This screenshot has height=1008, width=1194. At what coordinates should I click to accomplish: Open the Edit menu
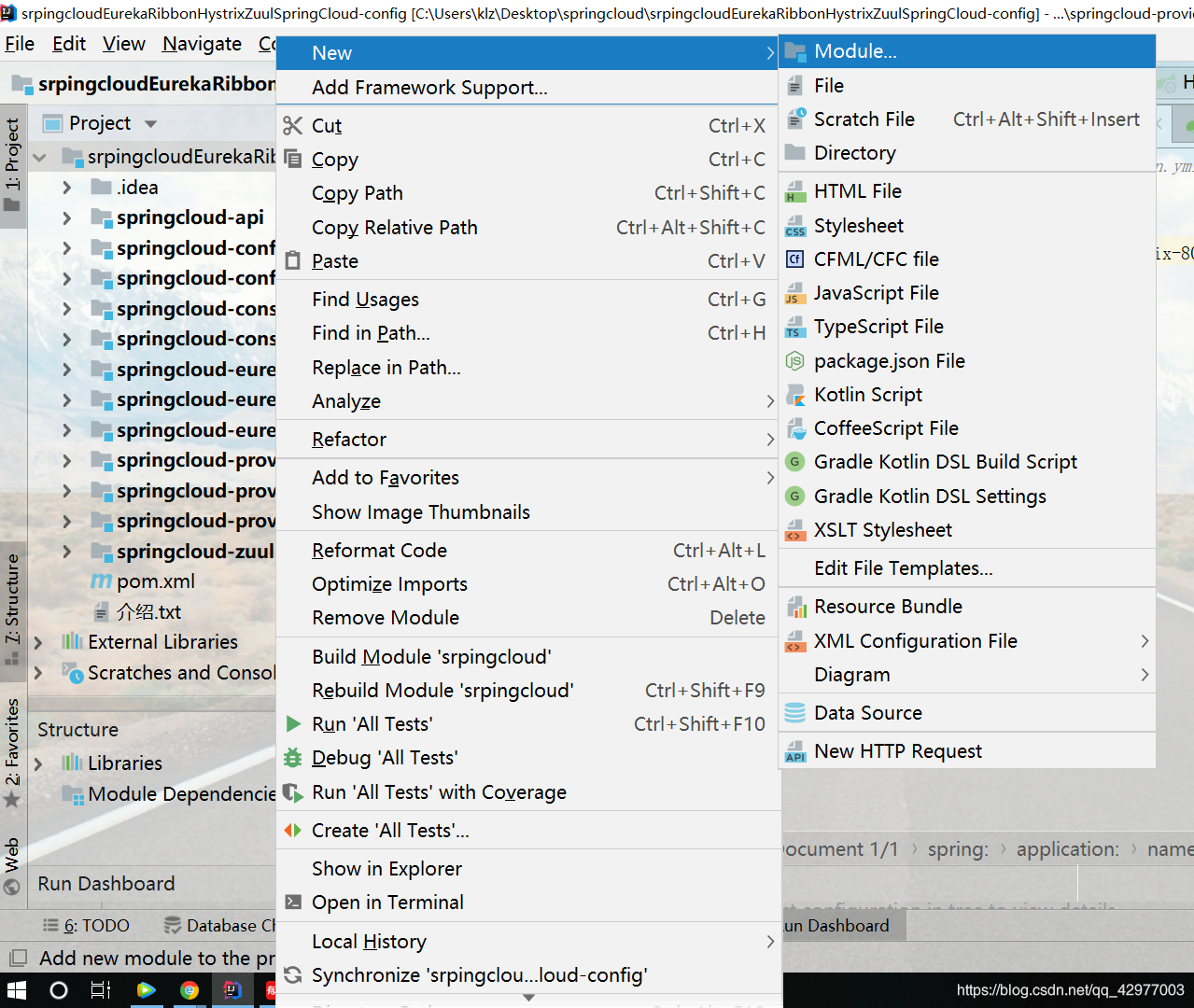(x=69, y=44)
